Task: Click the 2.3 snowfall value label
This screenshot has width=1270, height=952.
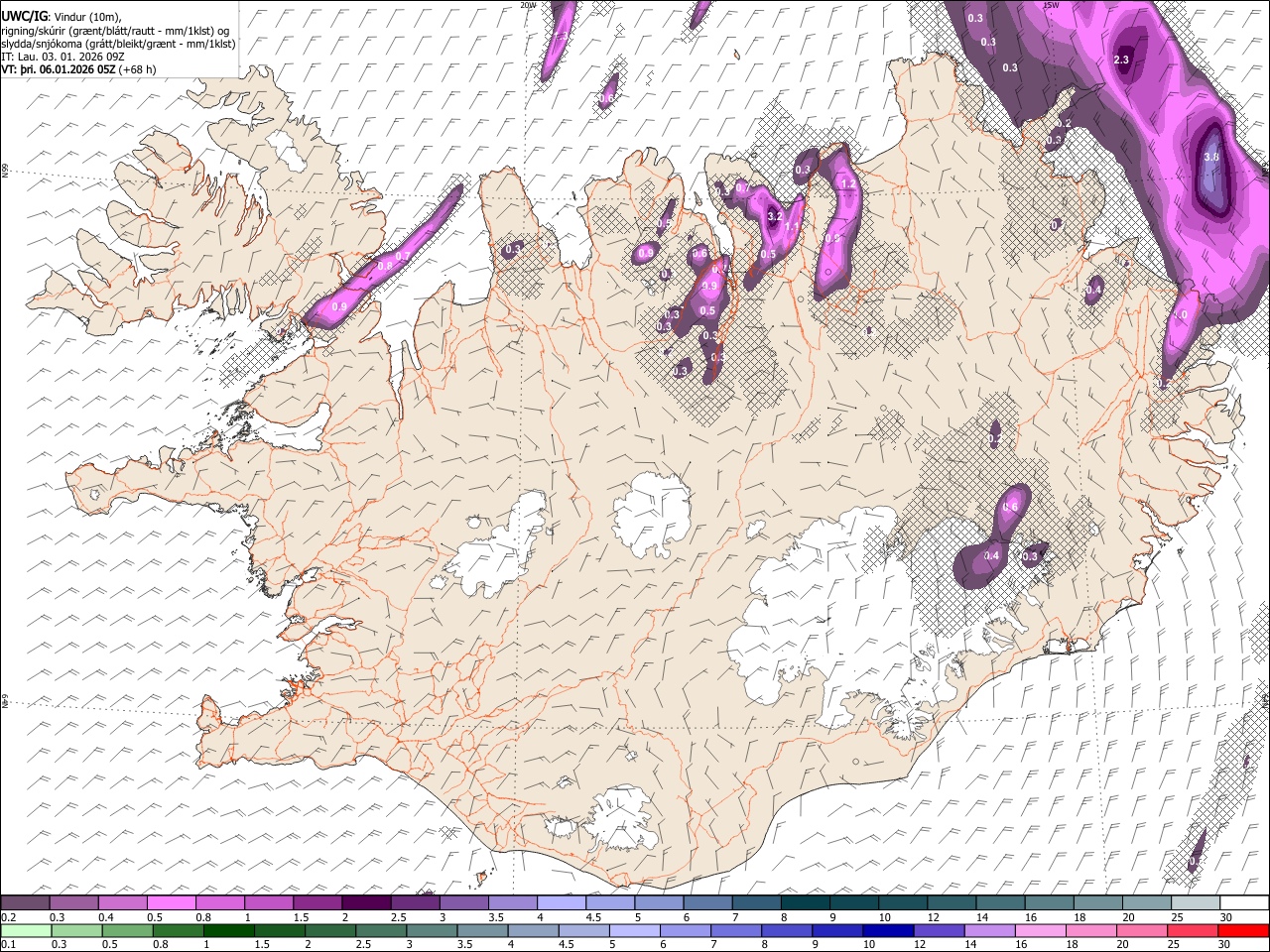Action: click(1122, 60)
